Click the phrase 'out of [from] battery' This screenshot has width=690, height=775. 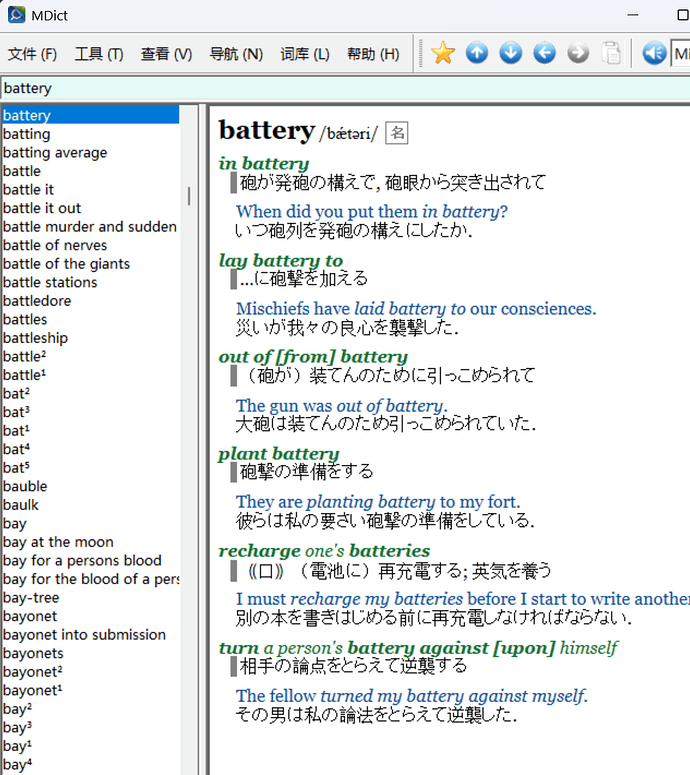pos(313,357)
